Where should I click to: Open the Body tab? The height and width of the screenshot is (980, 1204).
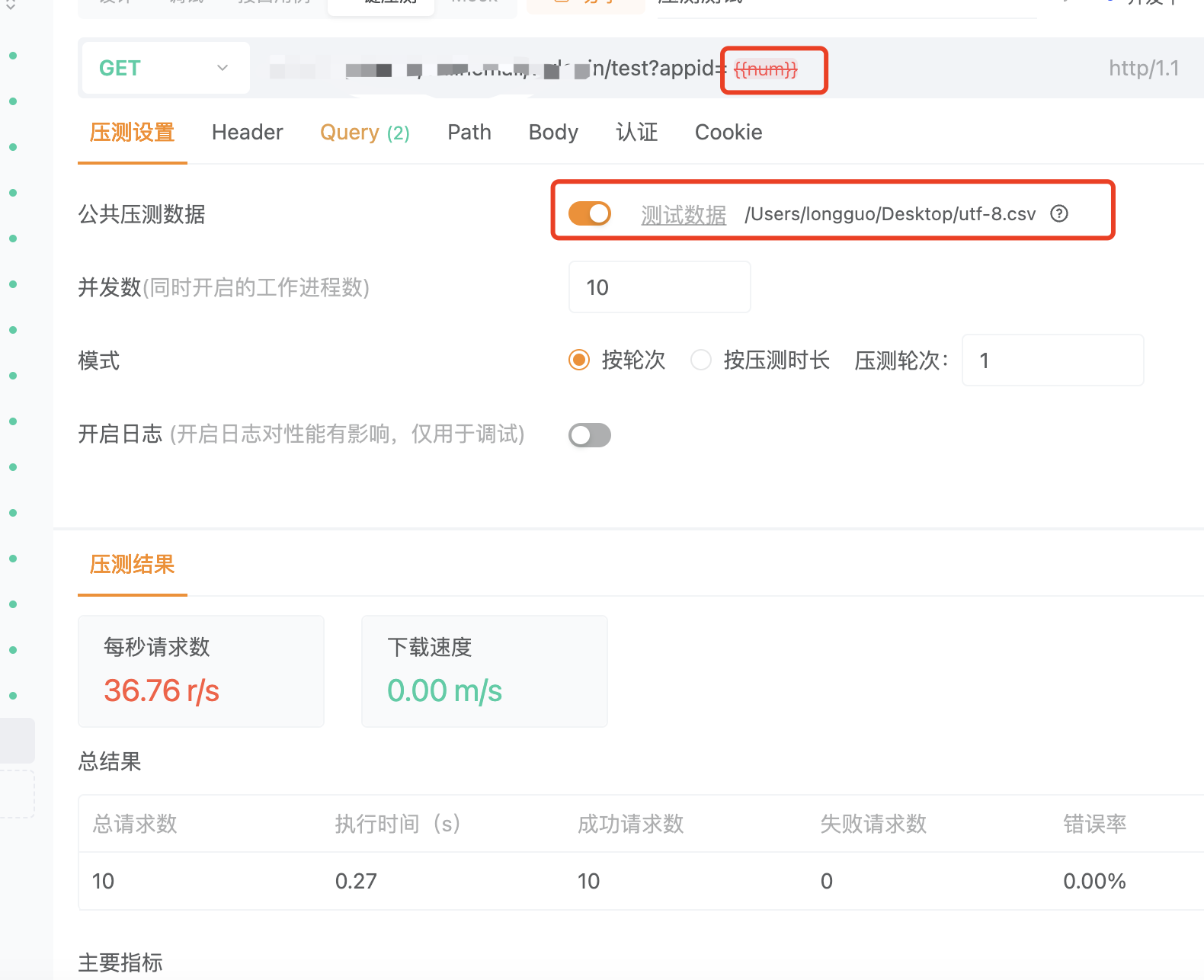point(553,133)
